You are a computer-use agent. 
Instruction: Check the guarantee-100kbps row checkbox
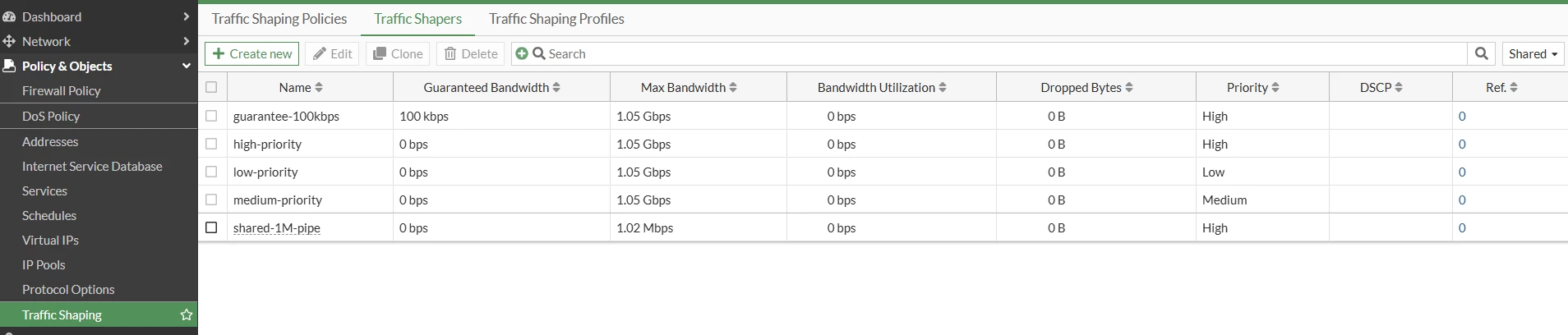click(211, 116)
